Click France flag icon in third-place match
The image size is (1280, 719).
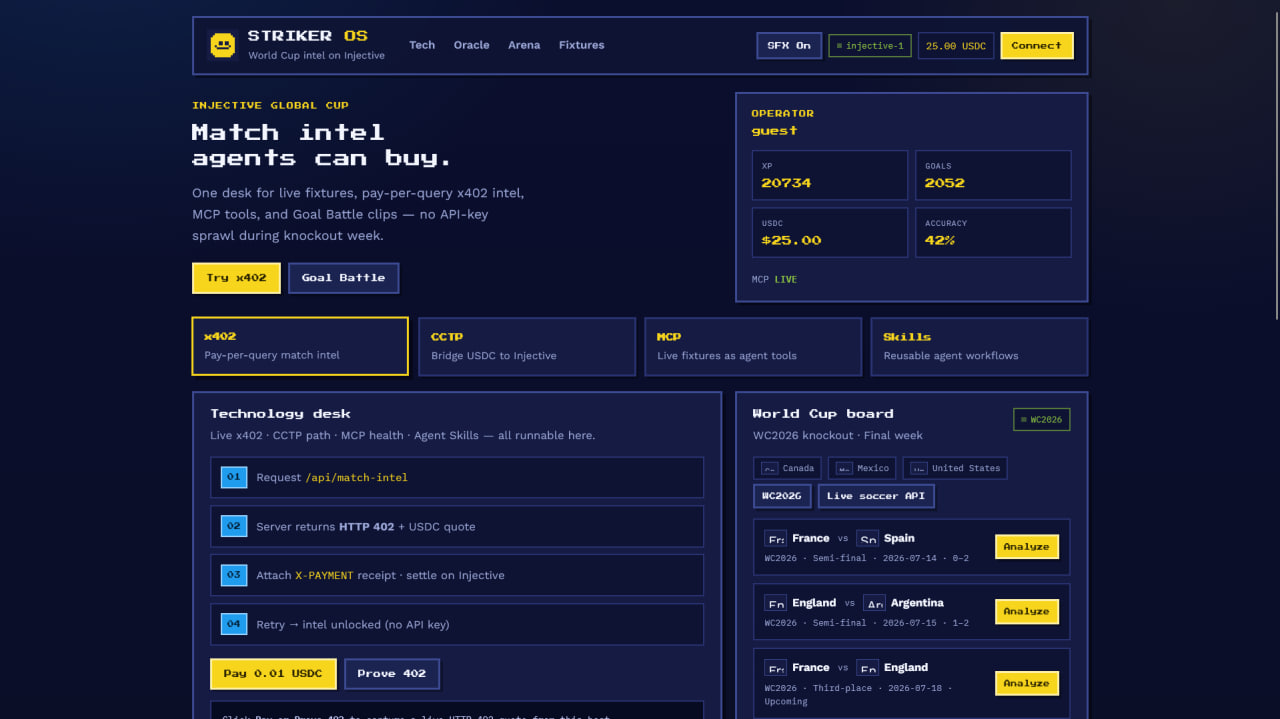click(775, 668)
